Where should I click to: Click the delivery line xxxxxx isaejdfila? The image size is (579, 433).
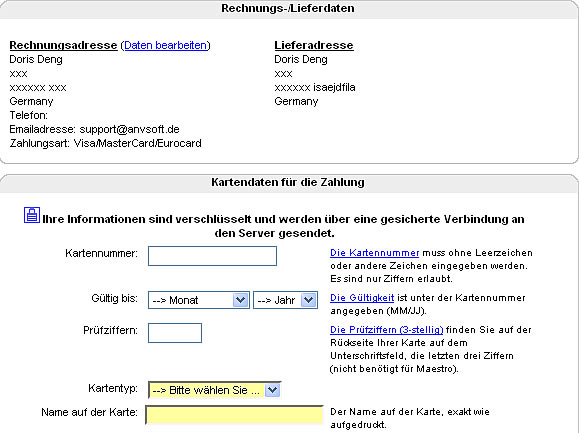coord(315,87)
